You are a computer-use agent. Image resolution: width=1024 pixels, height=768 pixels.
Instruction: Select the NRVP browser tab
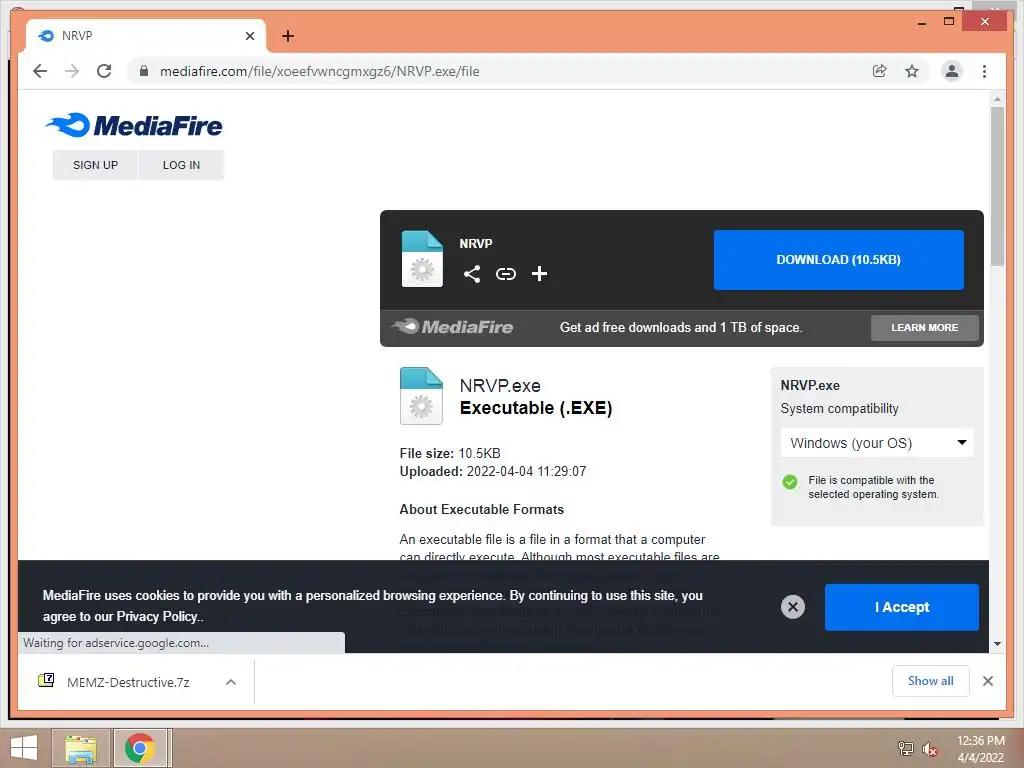146,36
